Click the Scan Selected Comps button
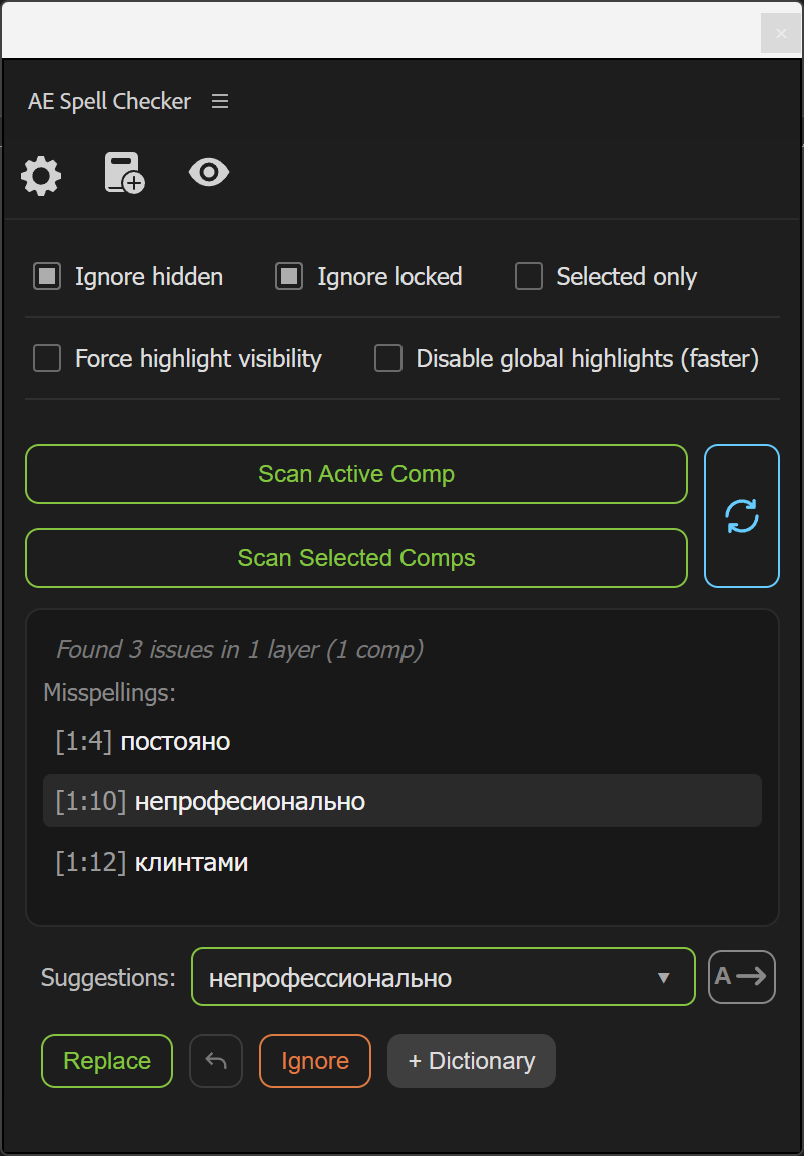 (357, 558)
